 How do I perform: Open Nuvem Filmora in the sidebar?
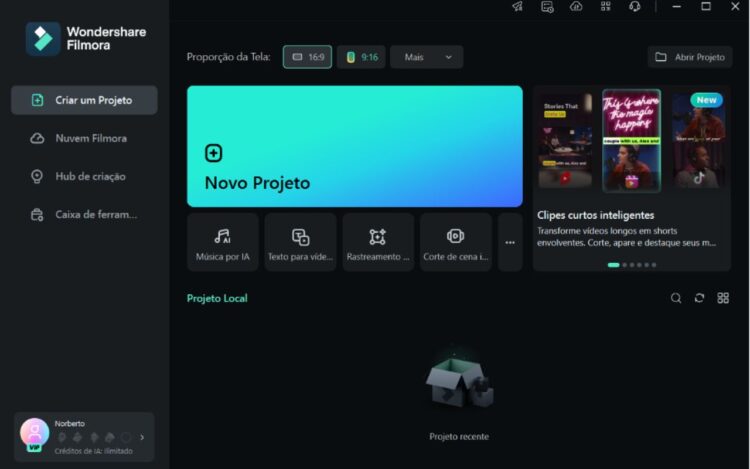[x=84, y=138]
